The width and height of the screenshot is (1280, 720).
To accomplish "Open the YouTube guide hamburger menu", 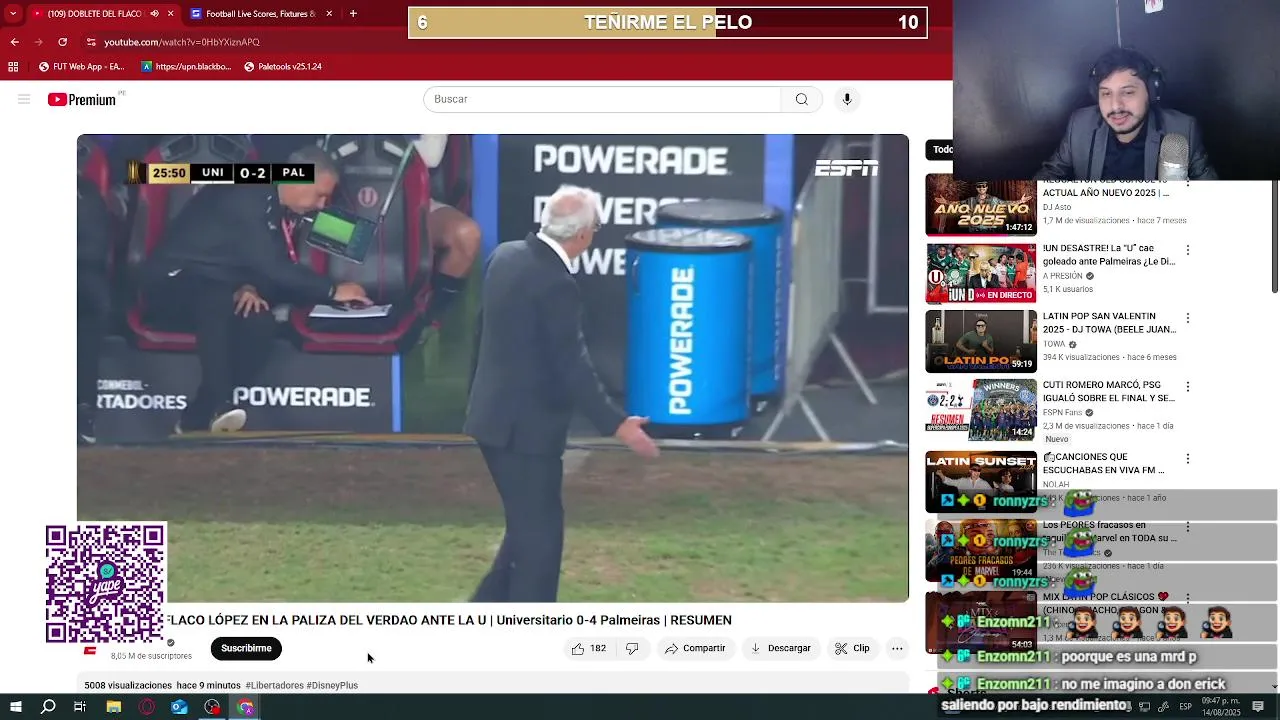I will click(x=24, y=99).
